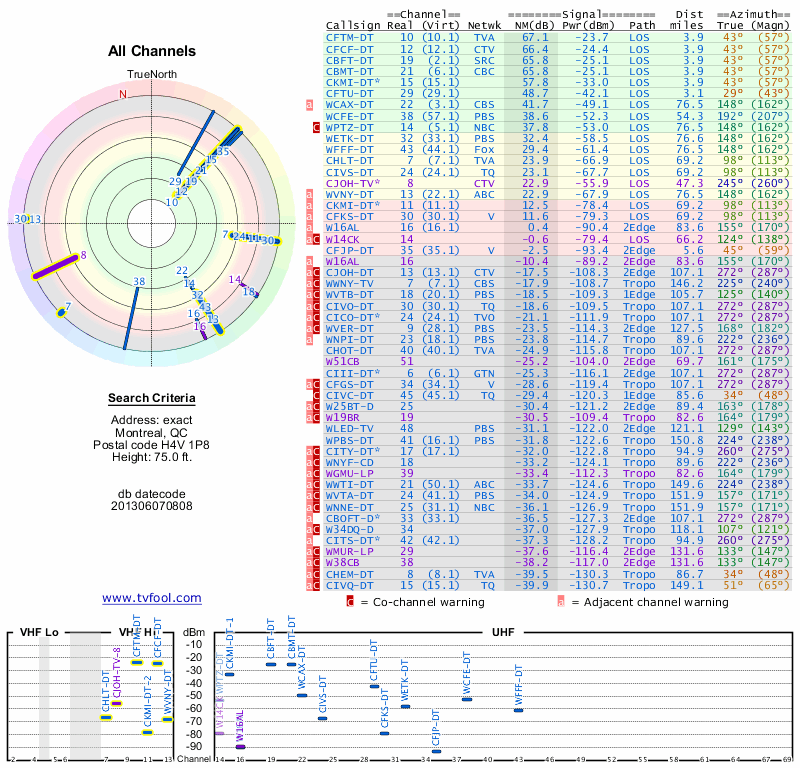Click the co-channel warning icon beside WPTZ-DT
Viewport: 800px width, 768px height.
tap(316, 128)
